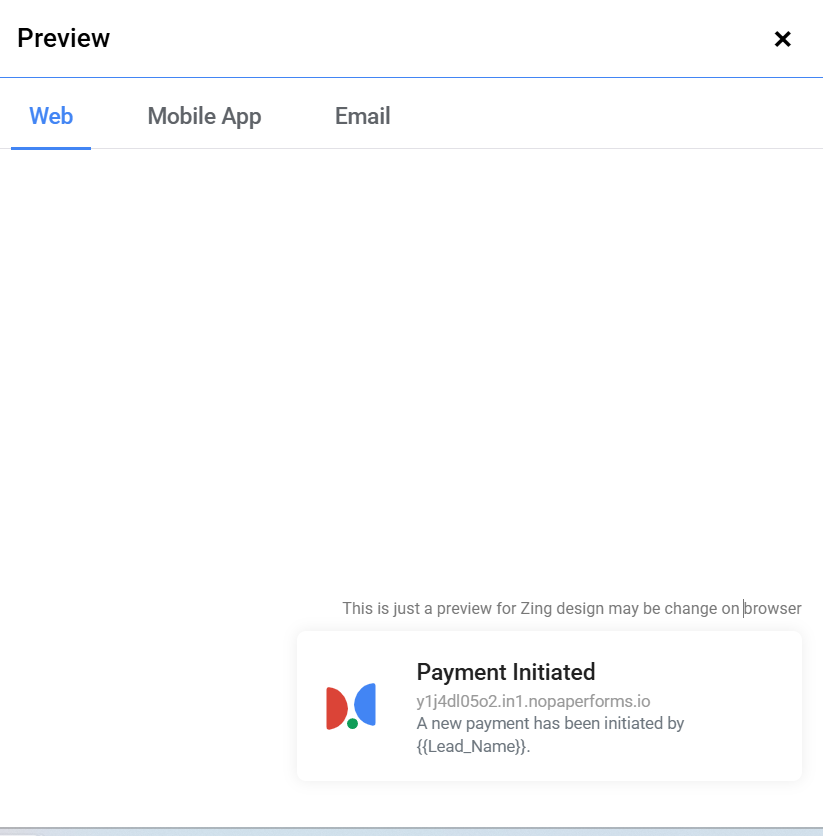Click empty space right of Payment Initiated

(700, 672)
